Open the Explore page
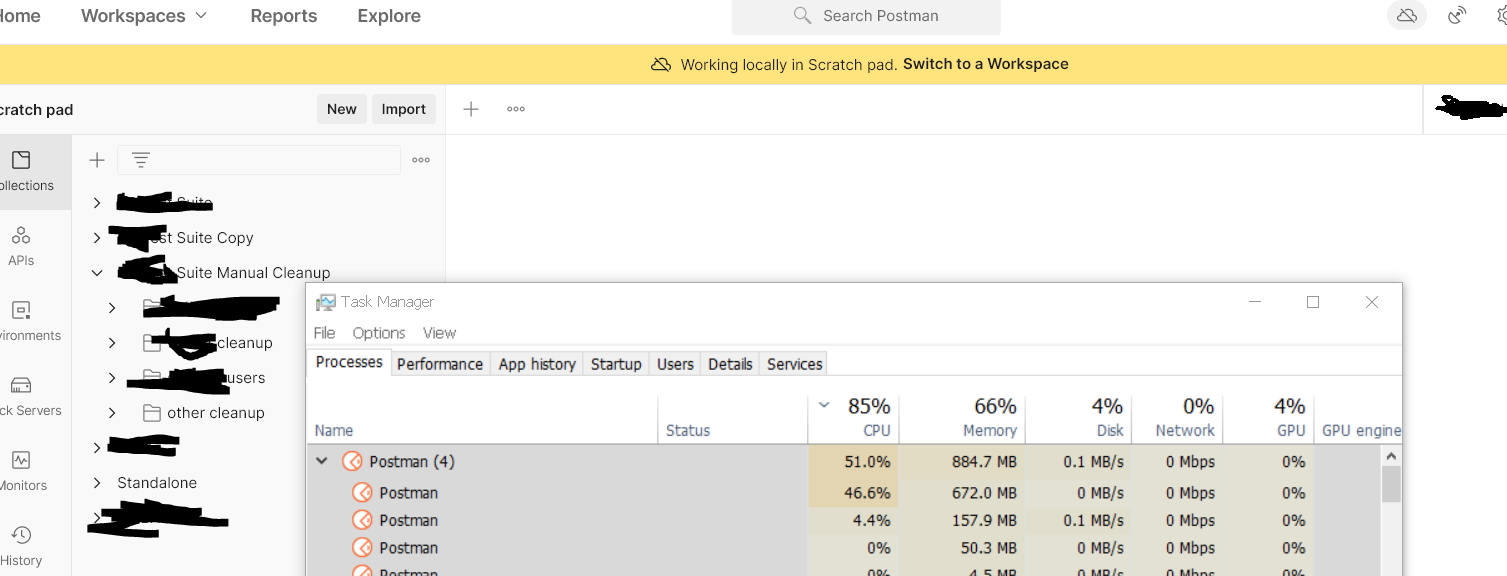The height and width of the screenshot is (576, 1507). pyautogui.click(x=389, y=16)
